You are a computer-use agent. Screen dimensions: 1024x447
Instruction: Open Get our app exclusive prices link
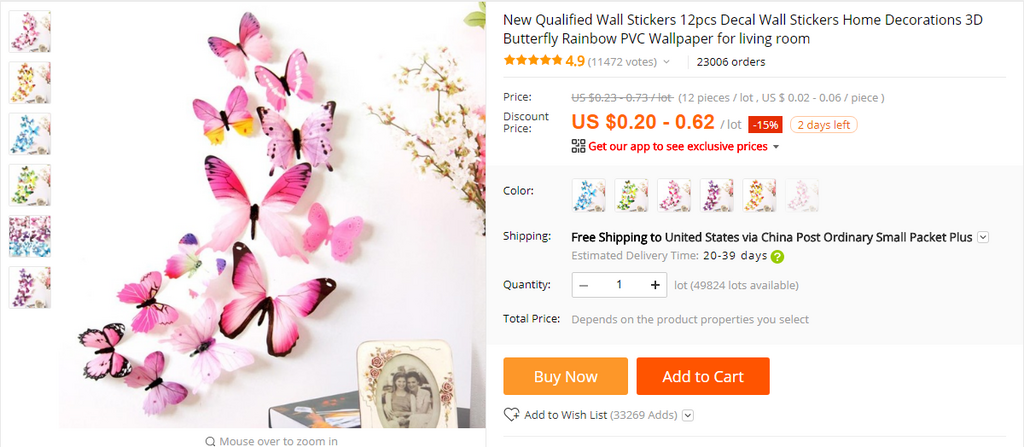[678, 146]
